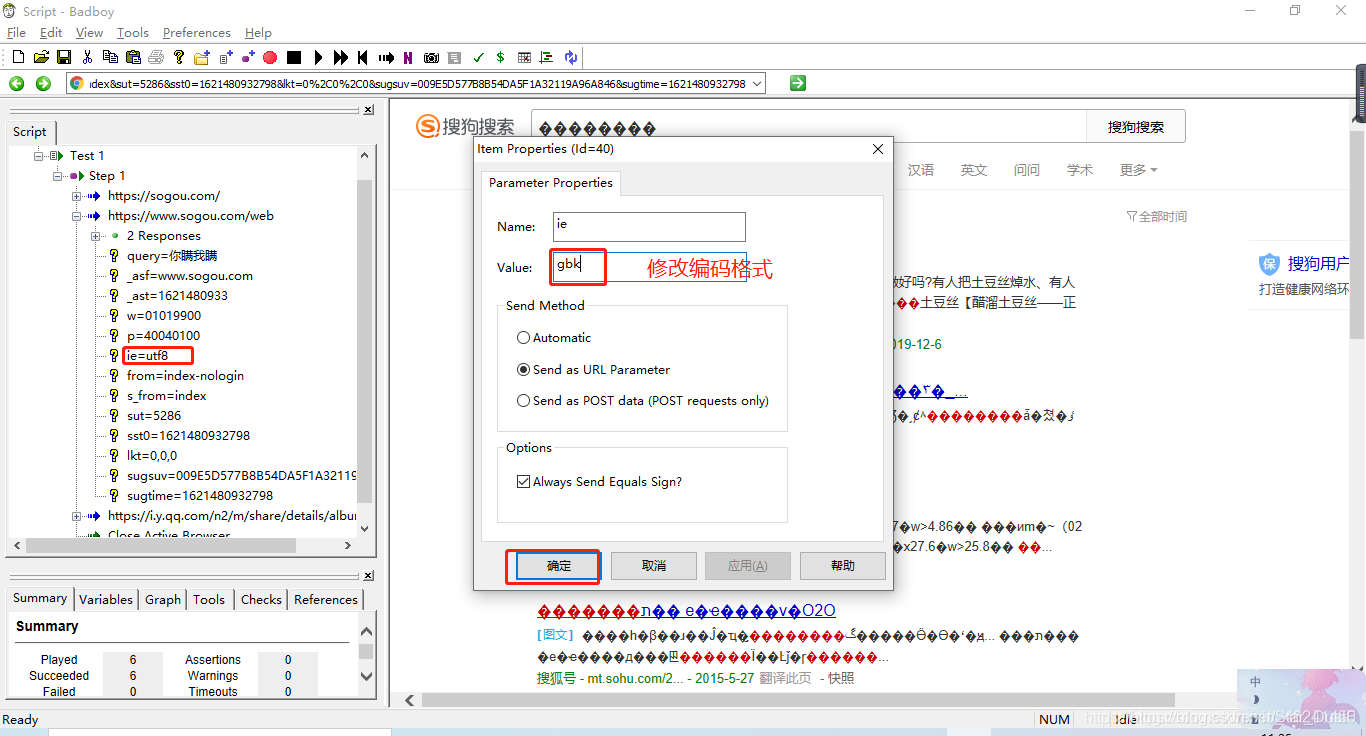The height and width of the screenshot is (736, 1366).
Task: Click the Print toolbar icon
Action: tap(156, 58)
